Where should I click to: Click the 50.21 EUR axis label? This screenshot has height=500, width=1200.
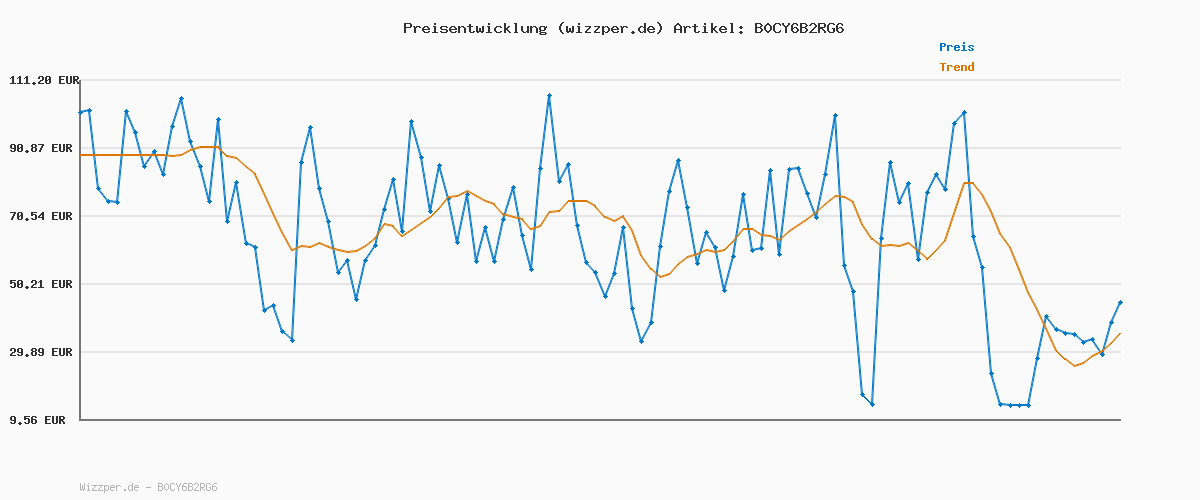point(44,284)
